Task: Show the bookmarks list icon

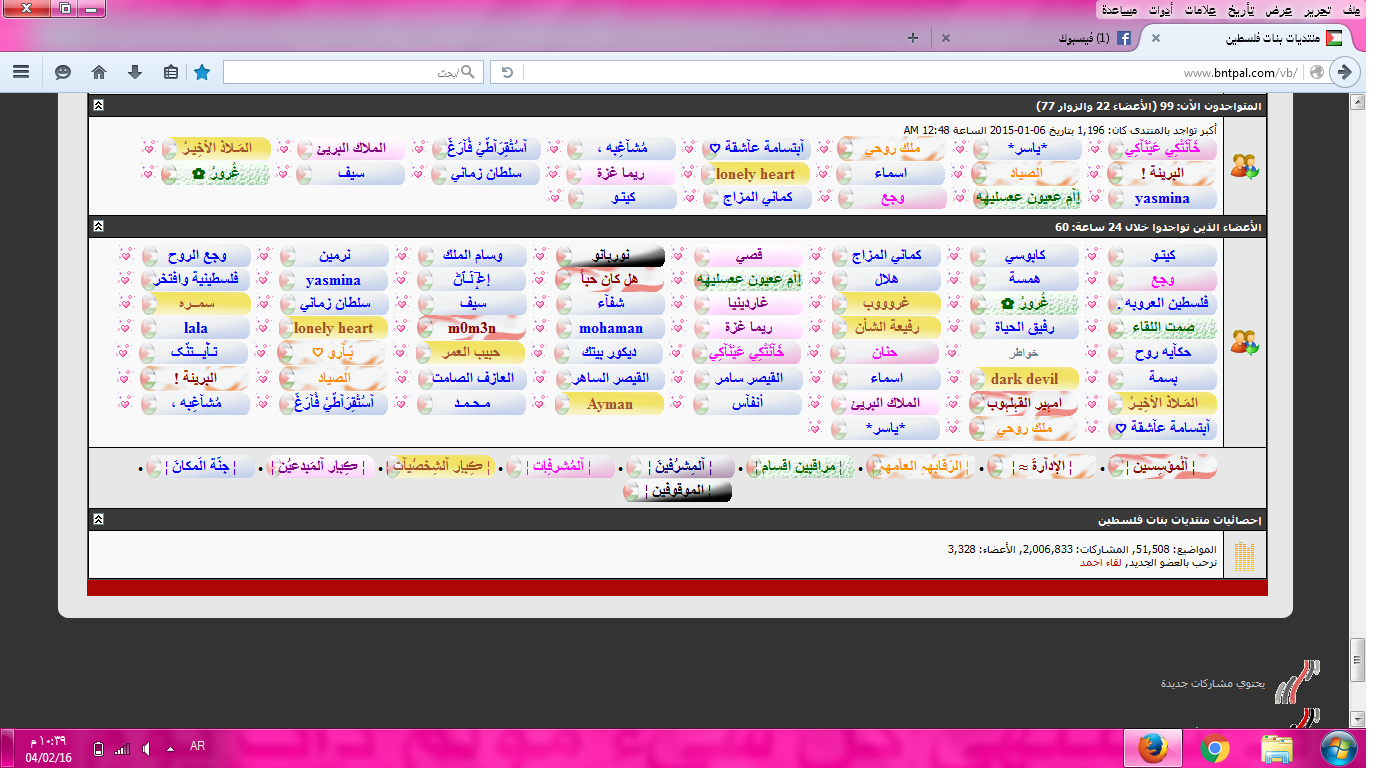Action: click(x=170, y=72)
